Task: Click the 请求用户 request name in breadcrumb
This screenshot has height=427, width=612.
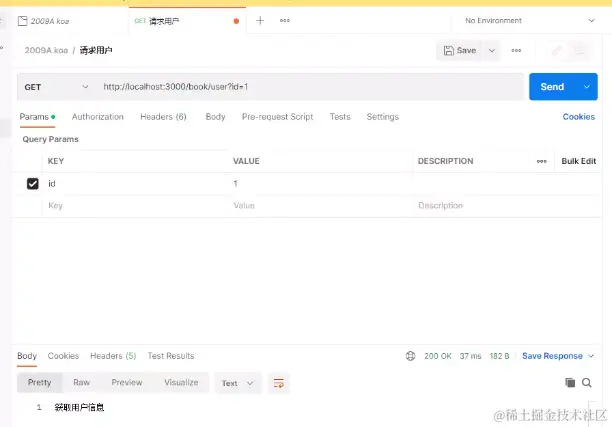Action: point(96,50)
